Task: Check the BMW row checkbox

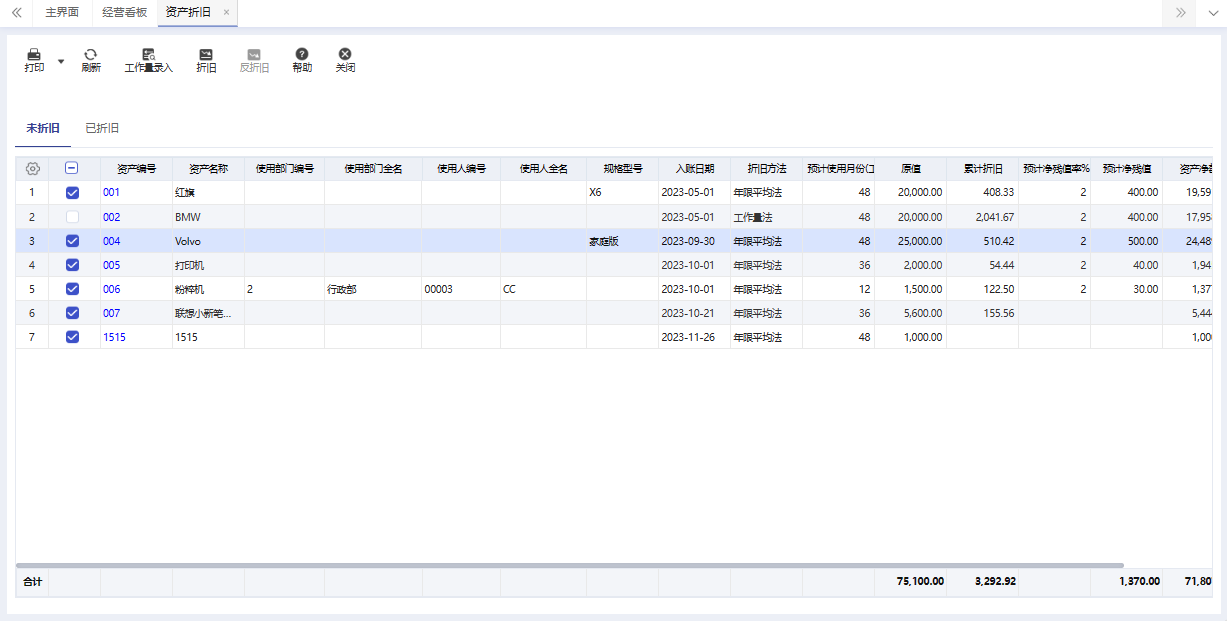Action: coord(72,217)
